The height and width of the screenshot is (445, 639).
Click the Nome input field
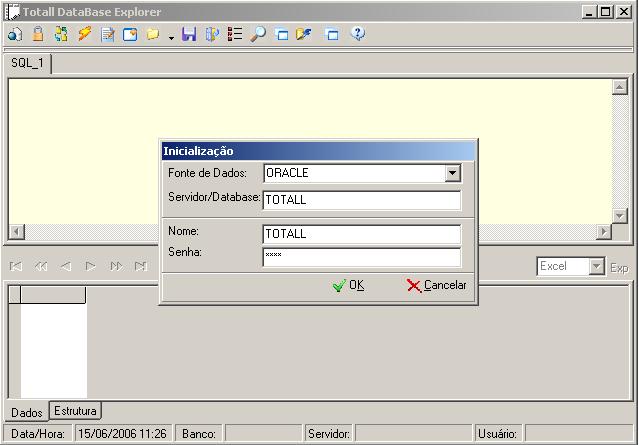click(x=362, y=234)
